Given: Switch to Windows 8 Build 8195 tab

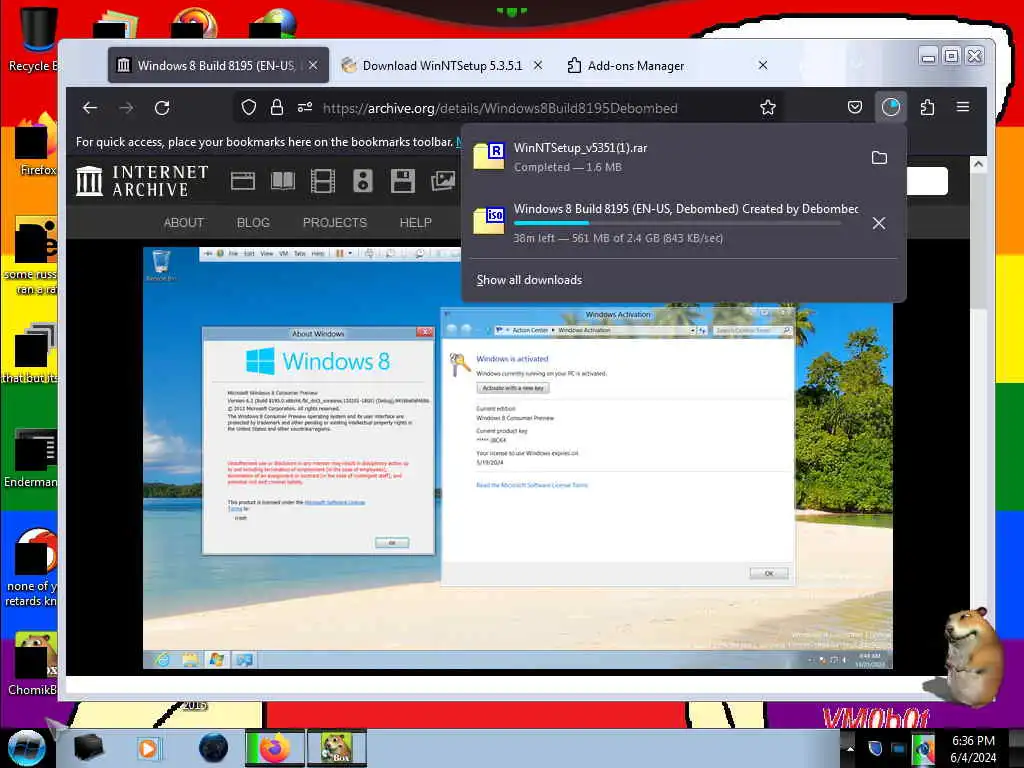Looking at the screenshot, I should pos(218,65).
